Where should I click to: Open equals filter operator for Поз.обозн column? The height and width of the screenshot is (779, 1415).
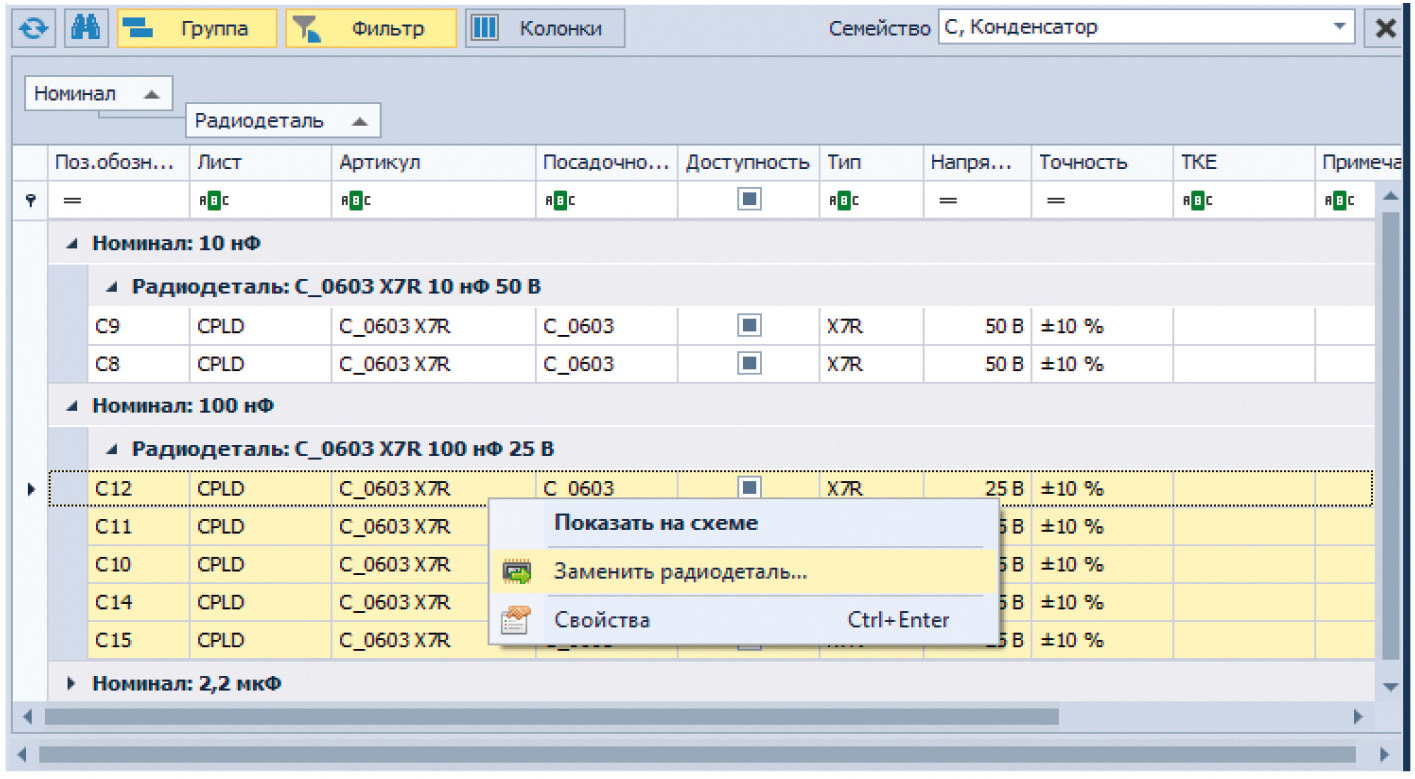72,201
